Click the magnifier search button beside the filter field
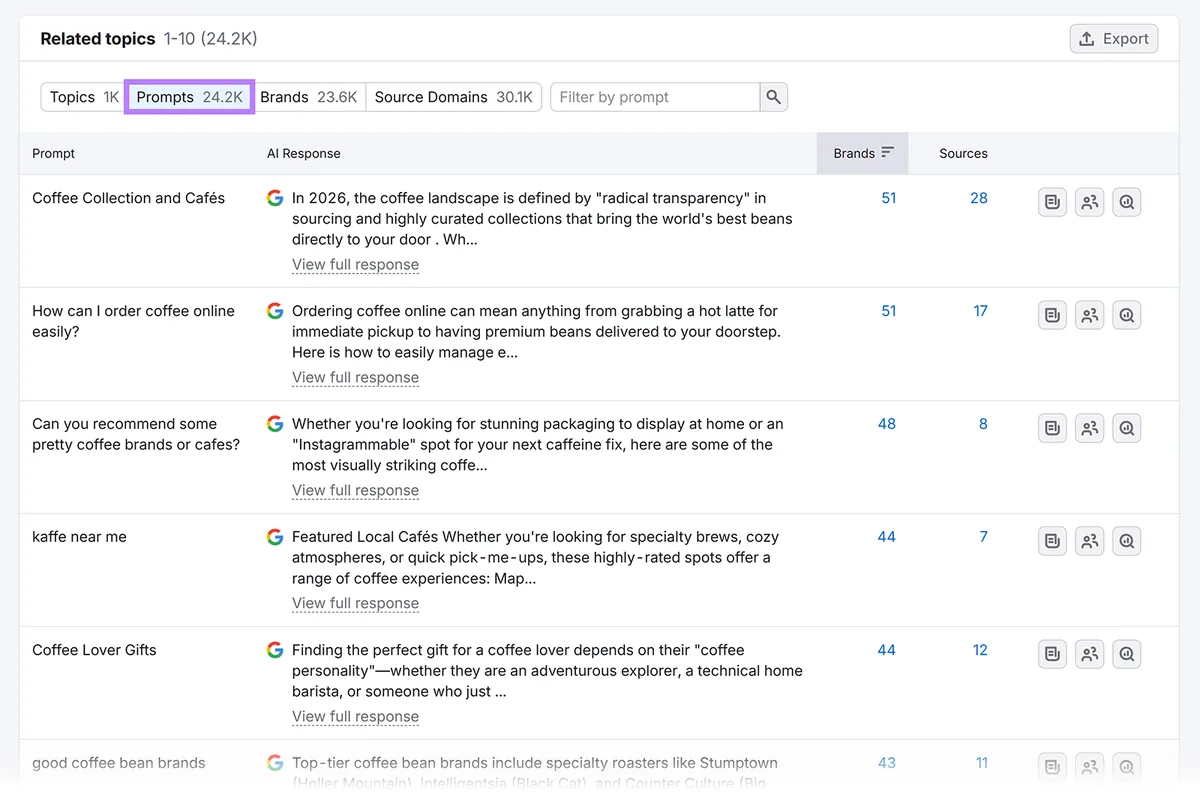This screenshot has width=1200, height=797. click(x=773, y=97)
